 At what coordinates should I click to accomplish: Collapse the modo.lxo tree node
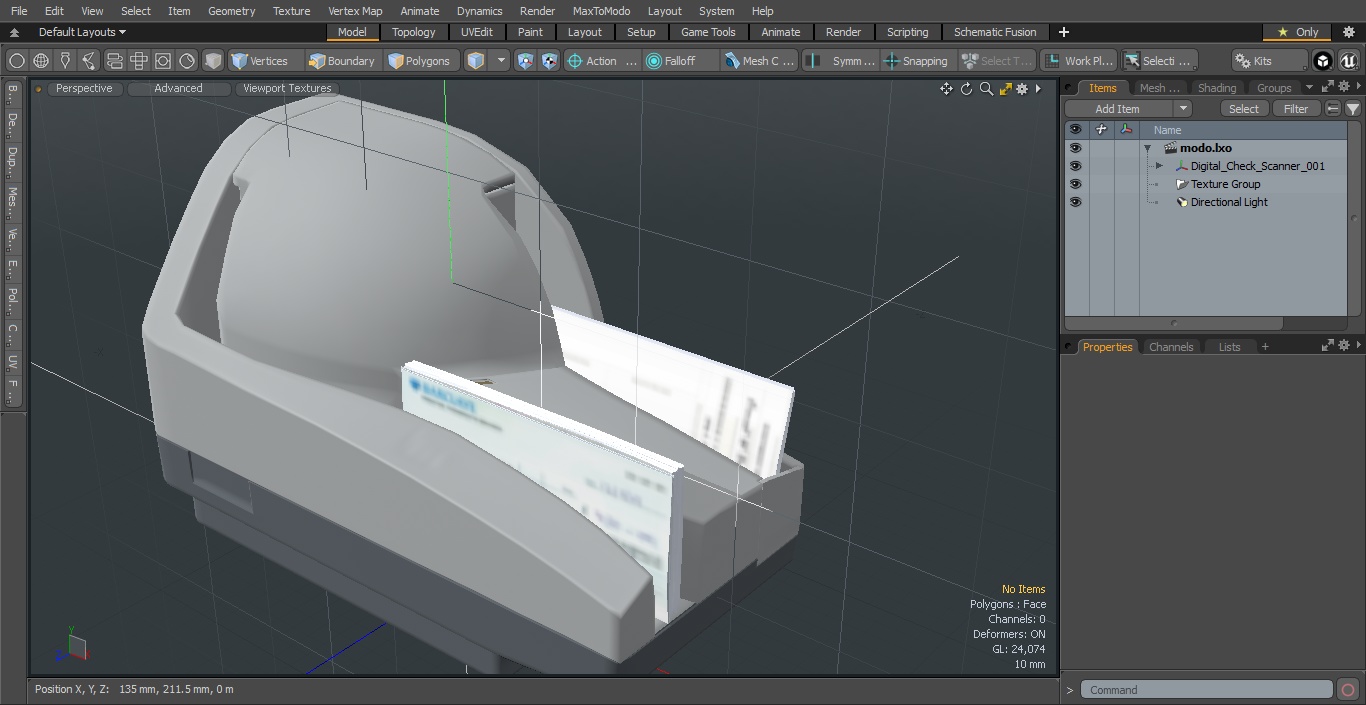tap(1148, 148)
